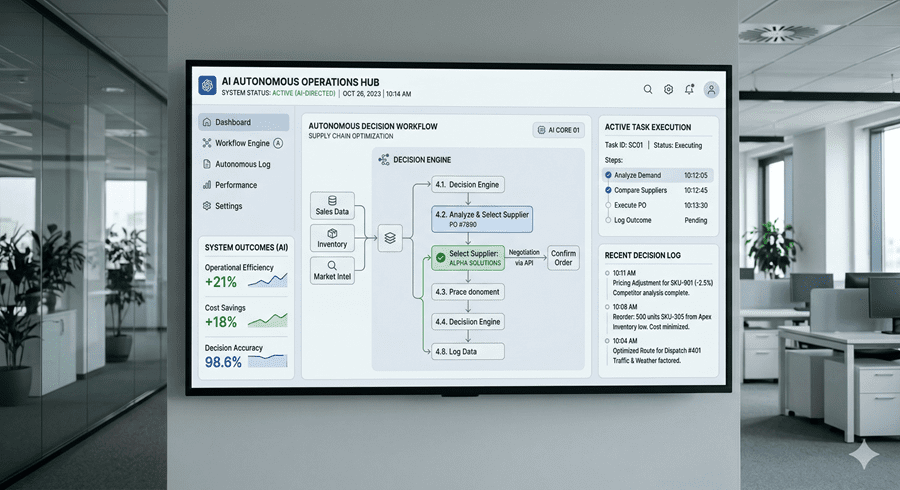Viewport: 900px width, 490px height.
Task: Open search with the magnifier icon
Action: (648, 89)
